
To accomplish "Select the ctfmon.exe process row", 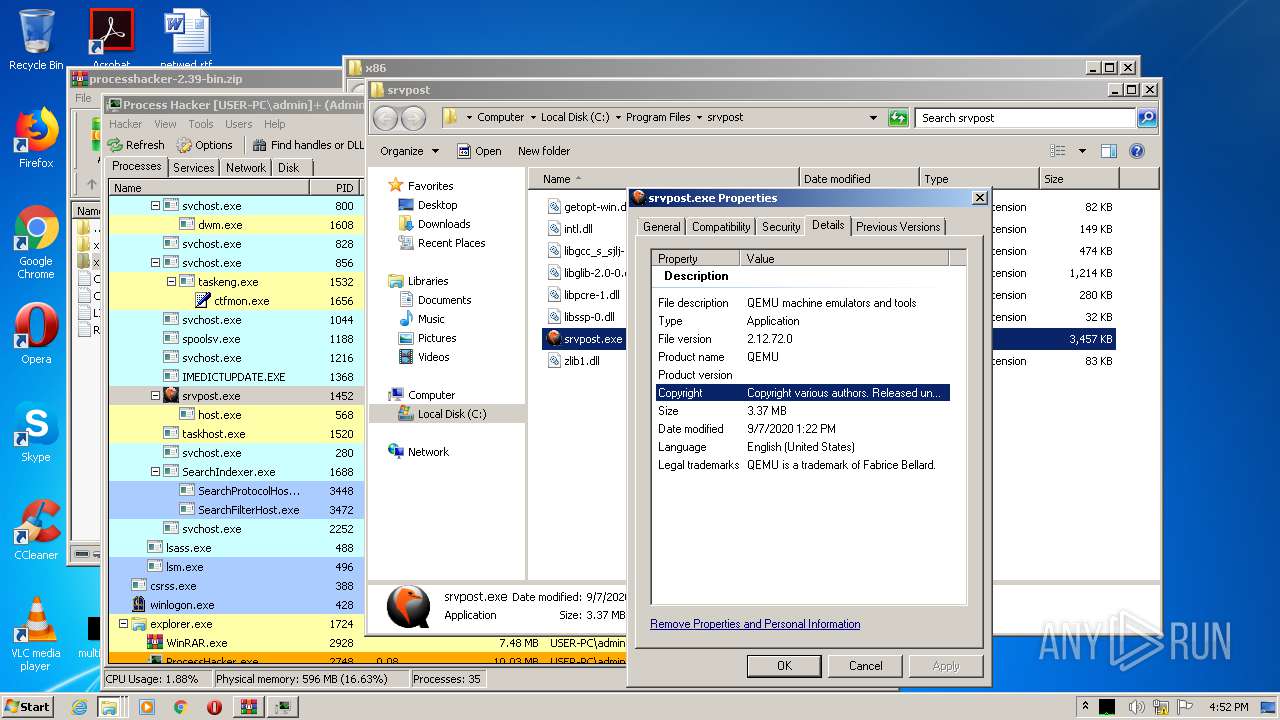I will click(235, 301).
